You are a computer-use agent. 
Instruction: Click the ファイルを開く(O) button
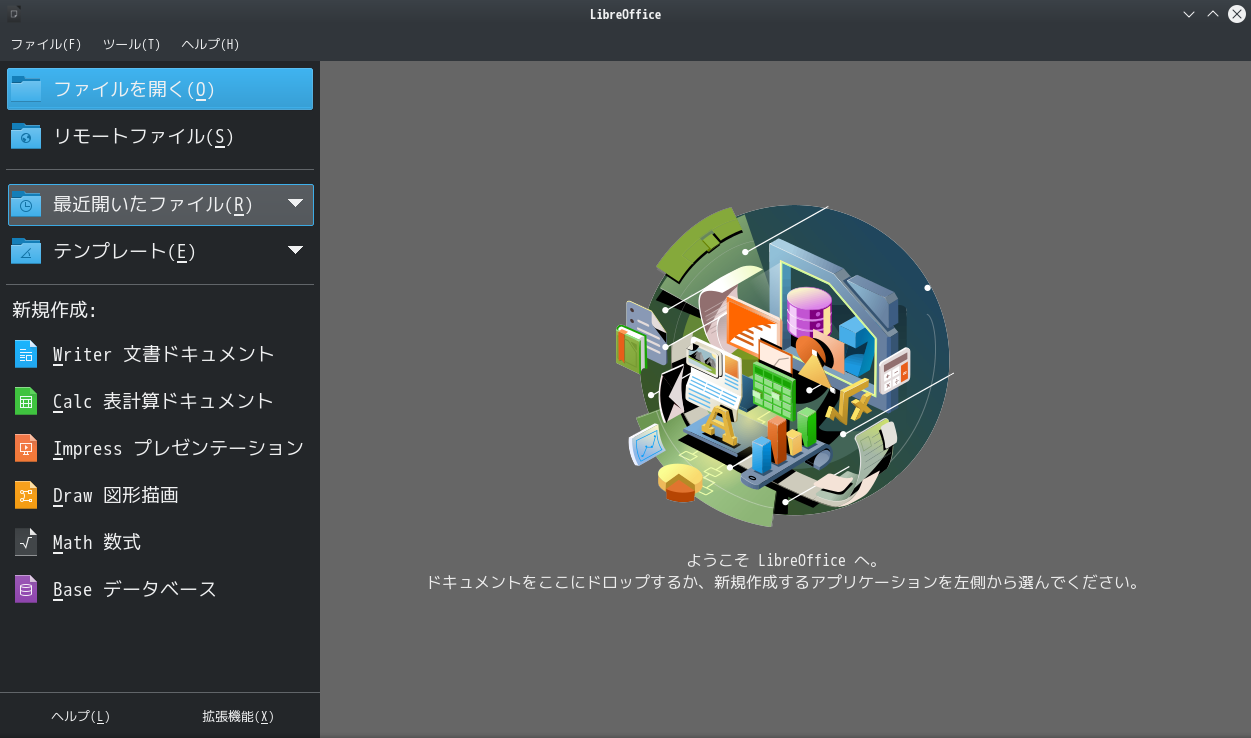click(160, 89)
